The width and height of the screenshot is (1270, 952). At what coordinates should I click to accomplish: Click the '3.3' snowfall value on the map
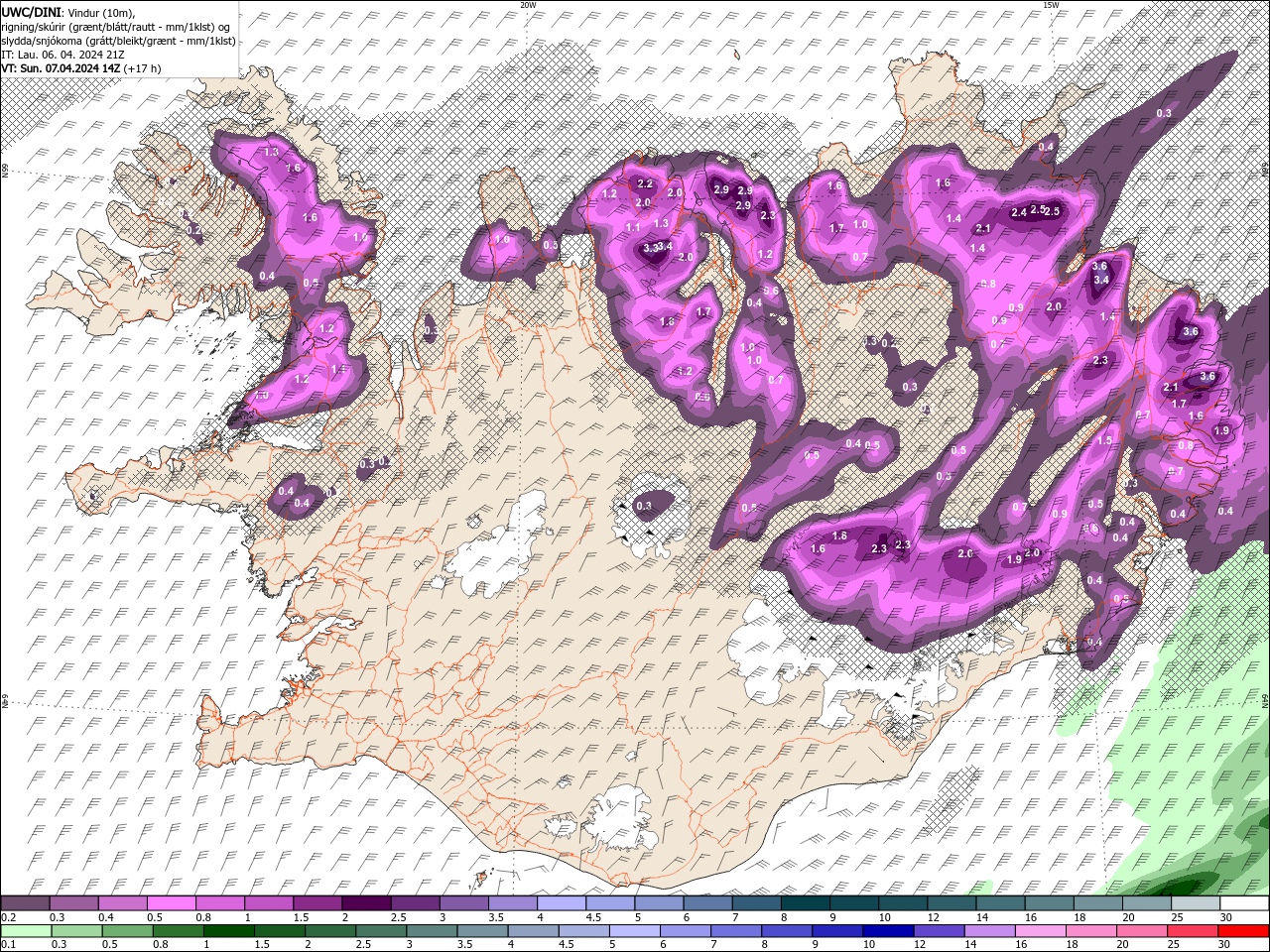[x=651, y=248]
